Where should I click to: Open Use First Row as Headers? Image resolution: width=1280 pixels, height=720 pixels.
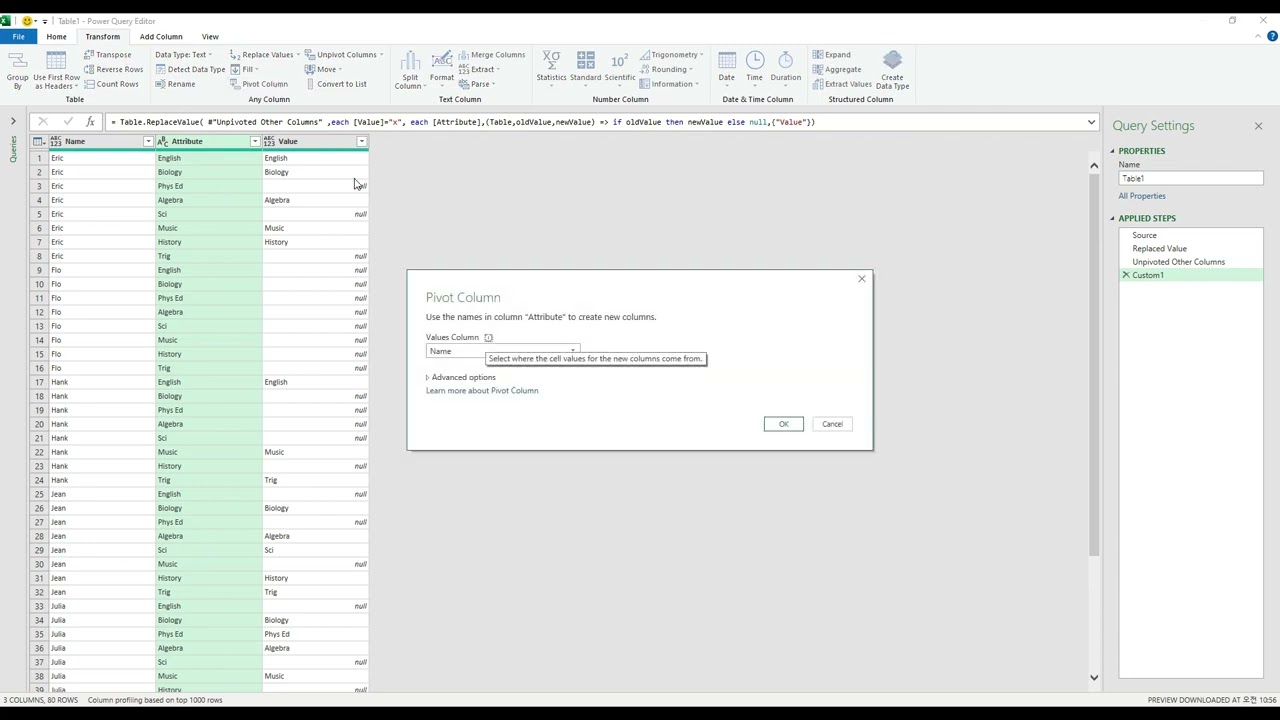click(56, 68)
